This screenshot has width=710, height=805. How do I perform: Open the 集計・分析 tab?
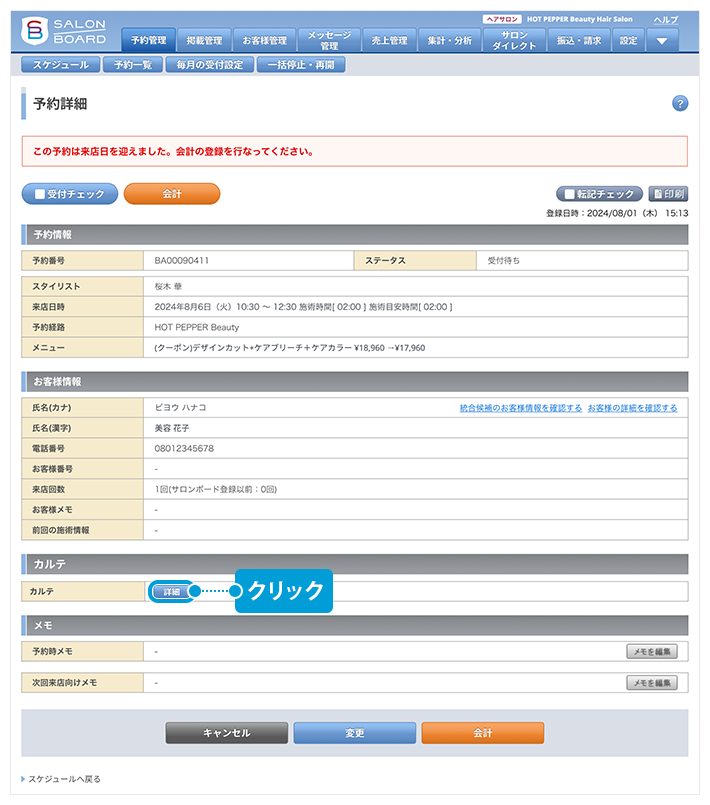(x=450, y=40)
